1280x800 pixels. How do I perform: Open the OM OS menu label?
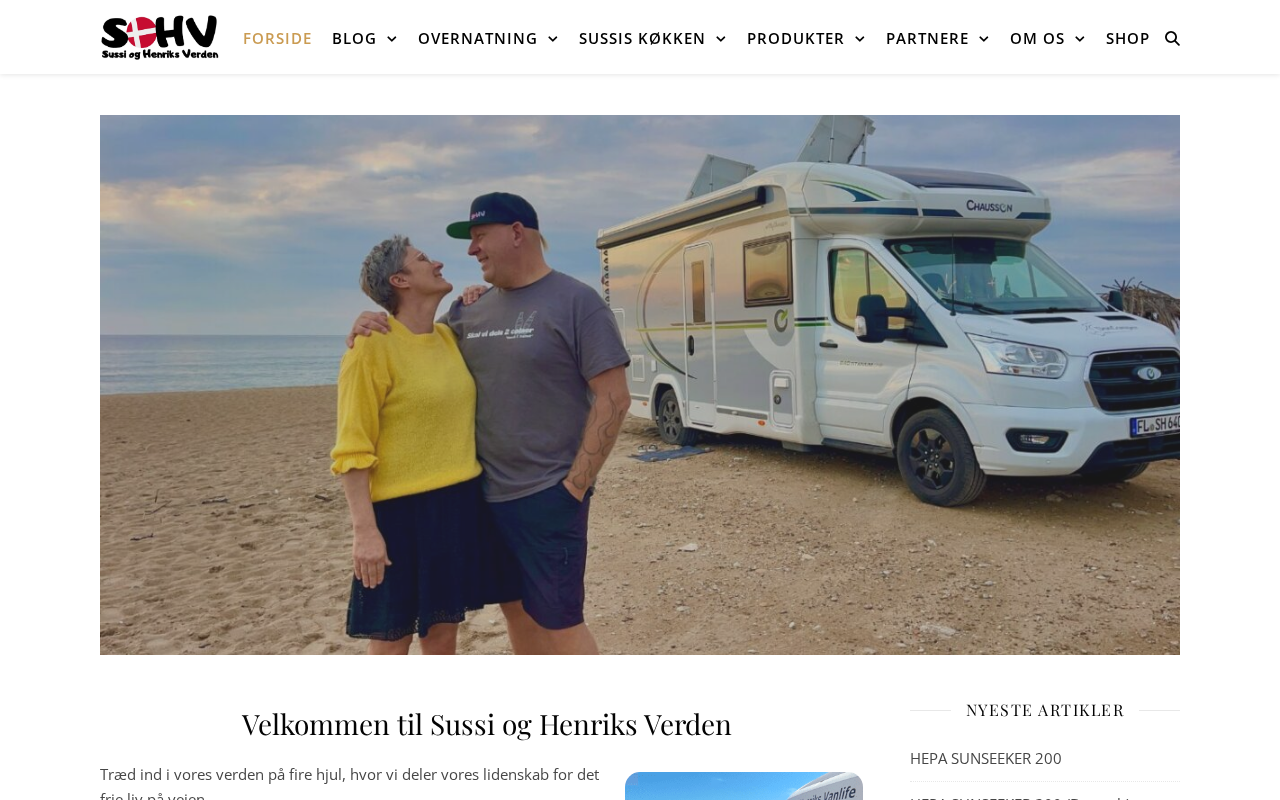[x=1037, y=38]
